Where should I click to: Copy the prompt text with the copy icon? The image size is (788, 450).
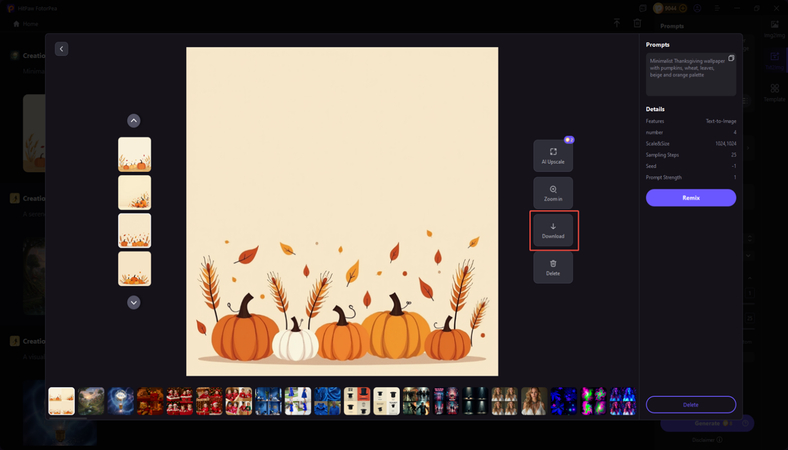[731, 58]
